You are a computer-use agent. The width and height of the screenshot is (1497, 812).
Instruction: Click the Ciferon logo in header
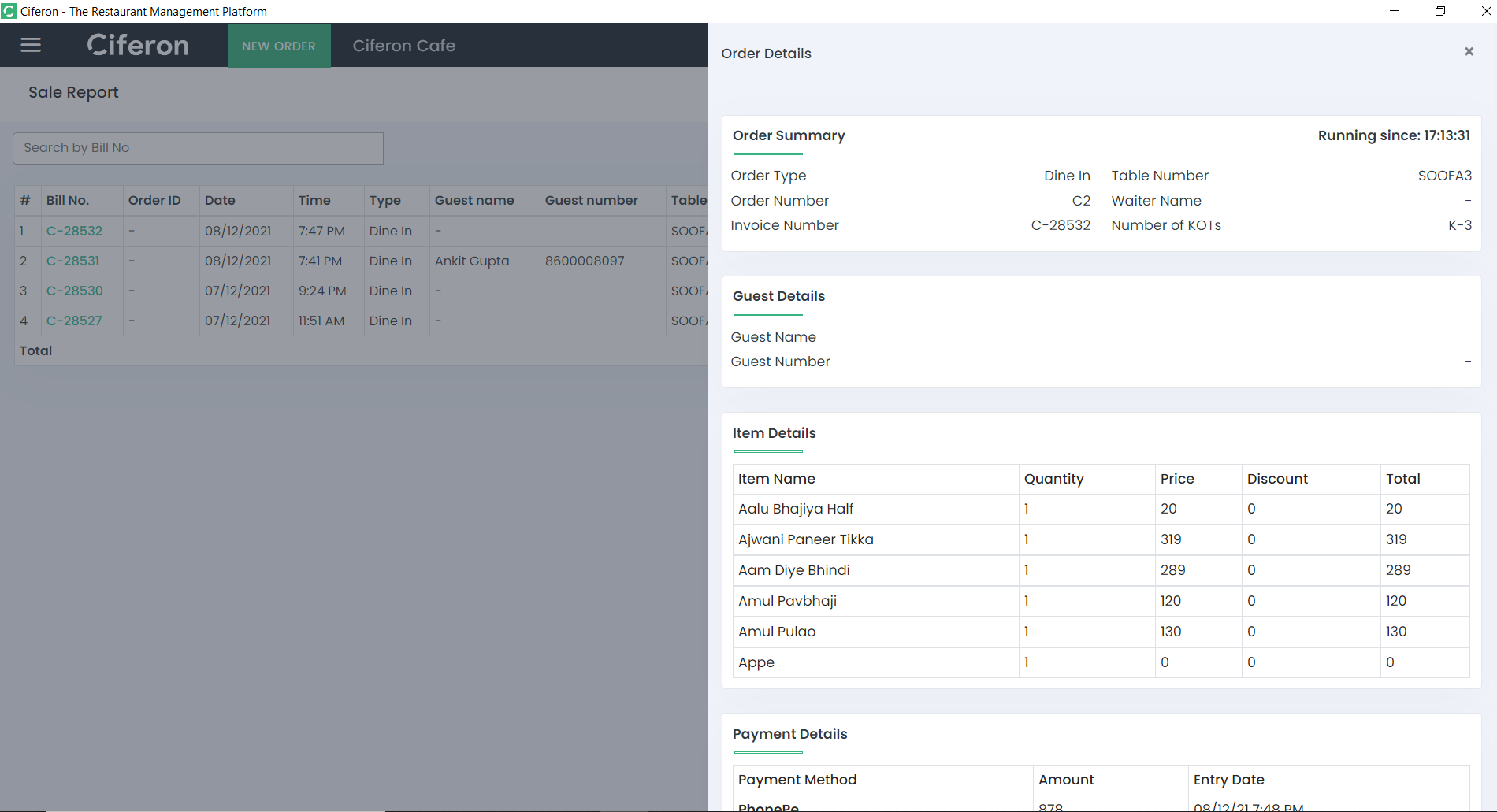pos(138,45)
